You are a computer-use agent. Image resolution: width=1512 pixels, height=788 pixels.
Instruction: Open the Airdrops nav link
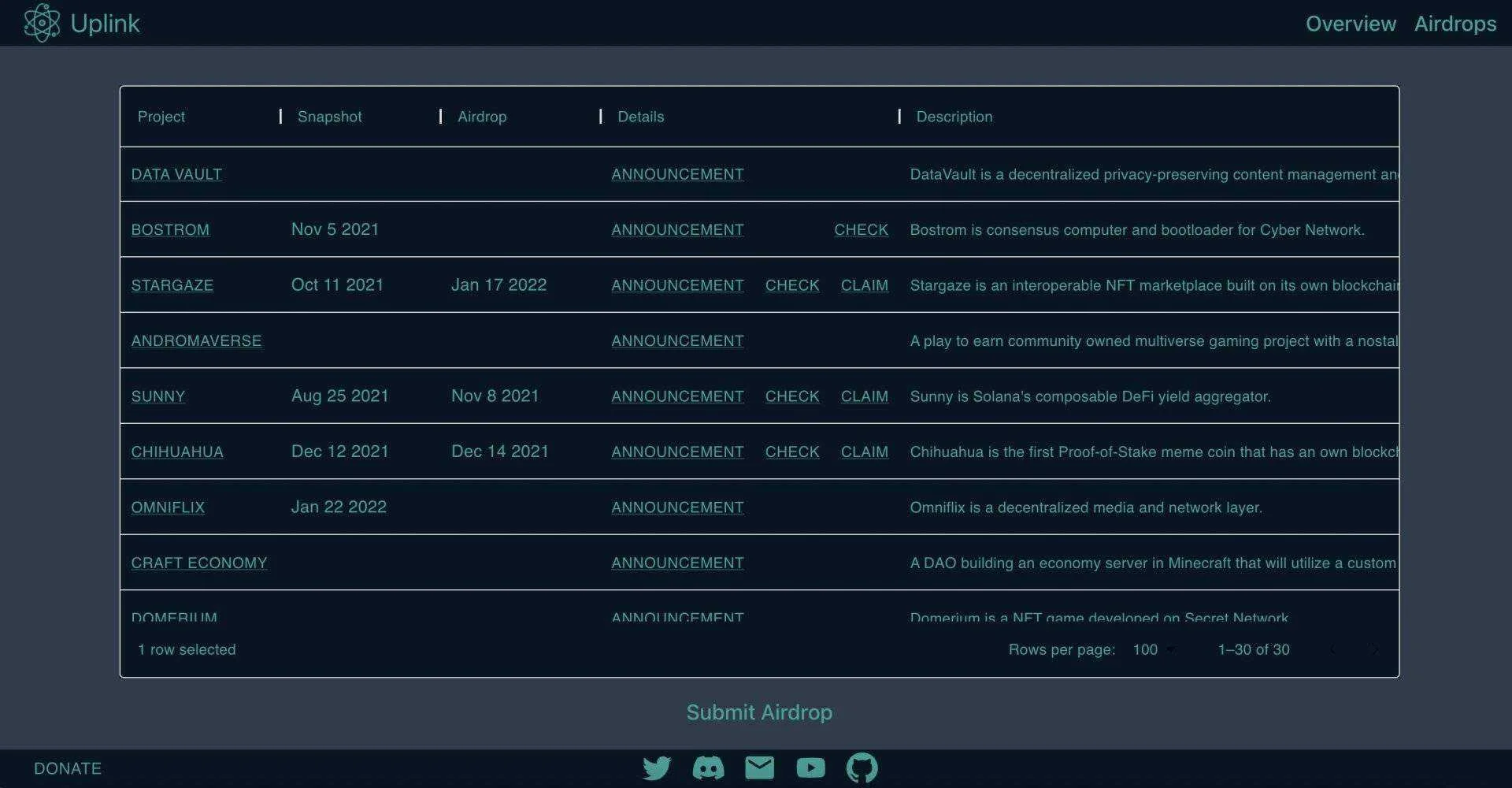pos(1455,24)
